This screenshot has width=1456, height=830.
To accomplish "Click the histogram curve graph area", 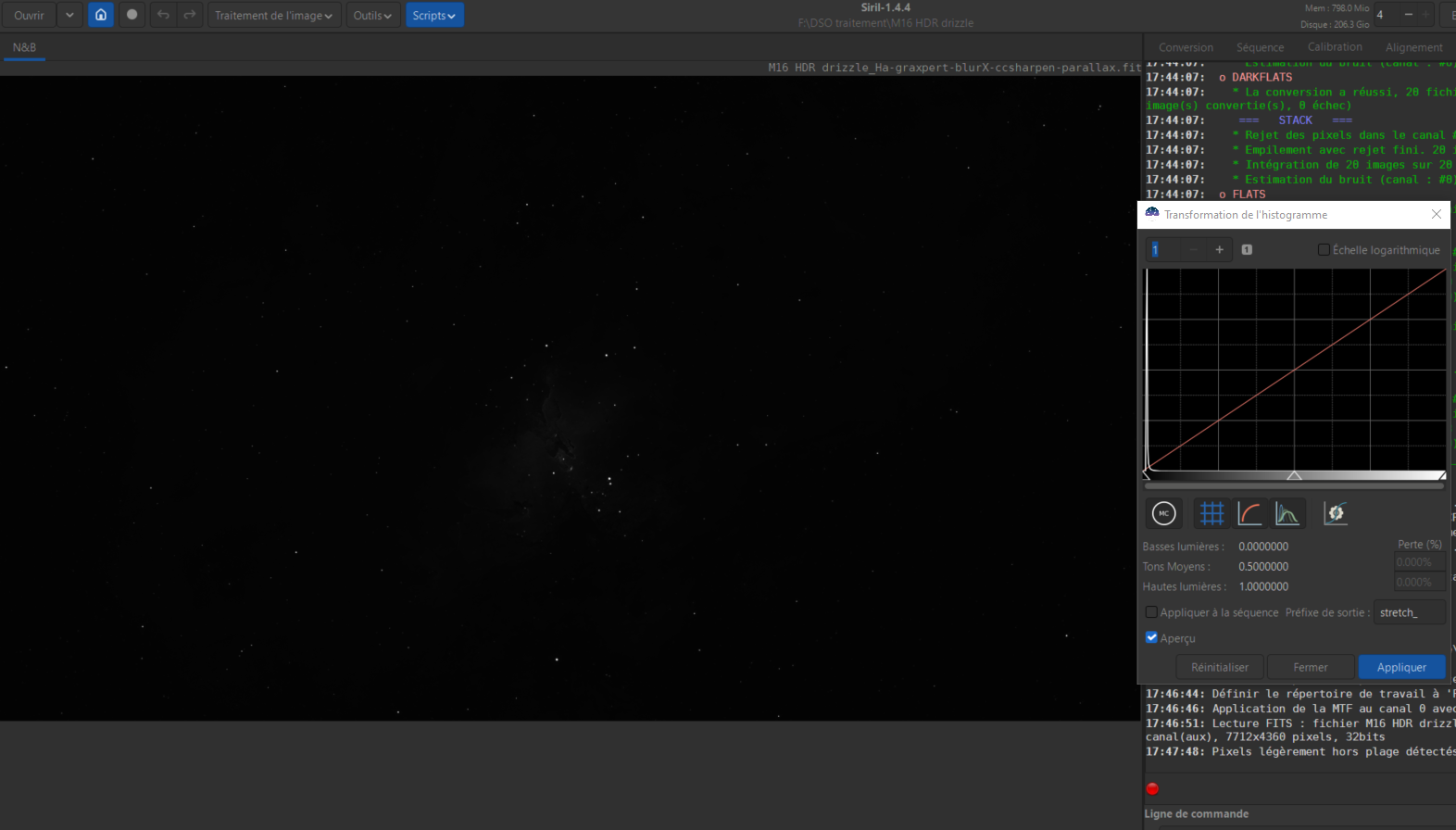I will click(1295, 369).
